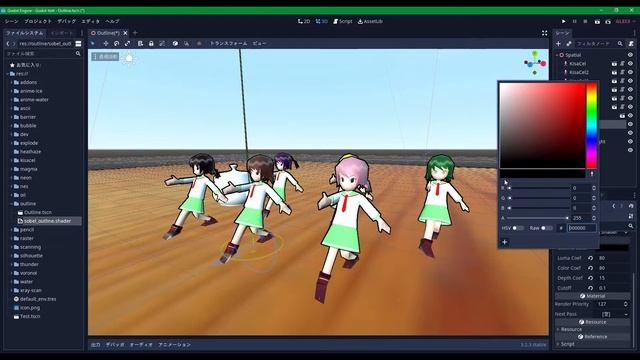
Task: Reset the Depth Coef value
Action: coord(591,278)
